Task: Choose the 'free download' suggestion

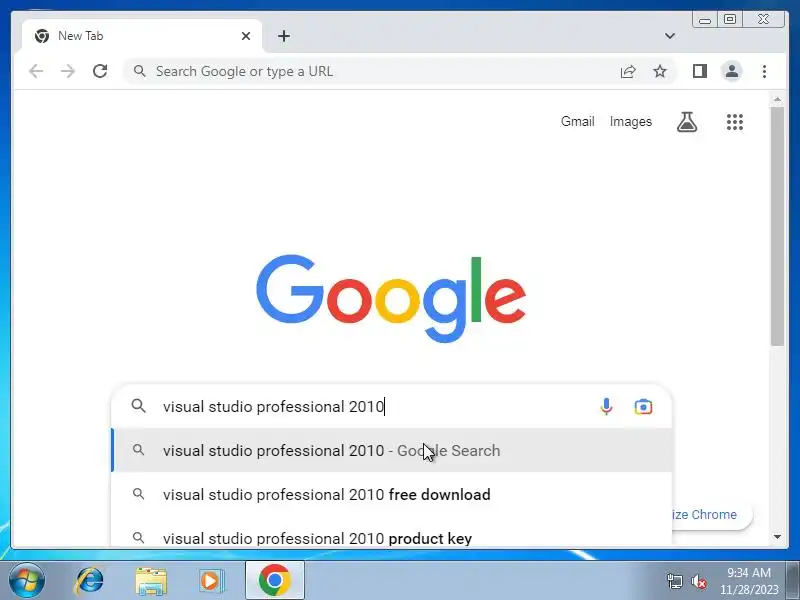Action: pyautogui.click(x=391, y=494)
